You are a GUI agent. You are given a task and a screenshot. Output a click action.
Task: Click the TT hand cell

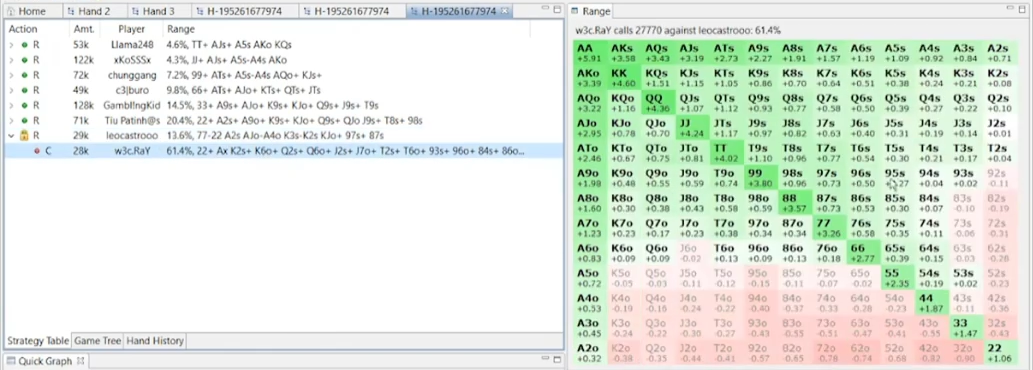tap(727, 152)
